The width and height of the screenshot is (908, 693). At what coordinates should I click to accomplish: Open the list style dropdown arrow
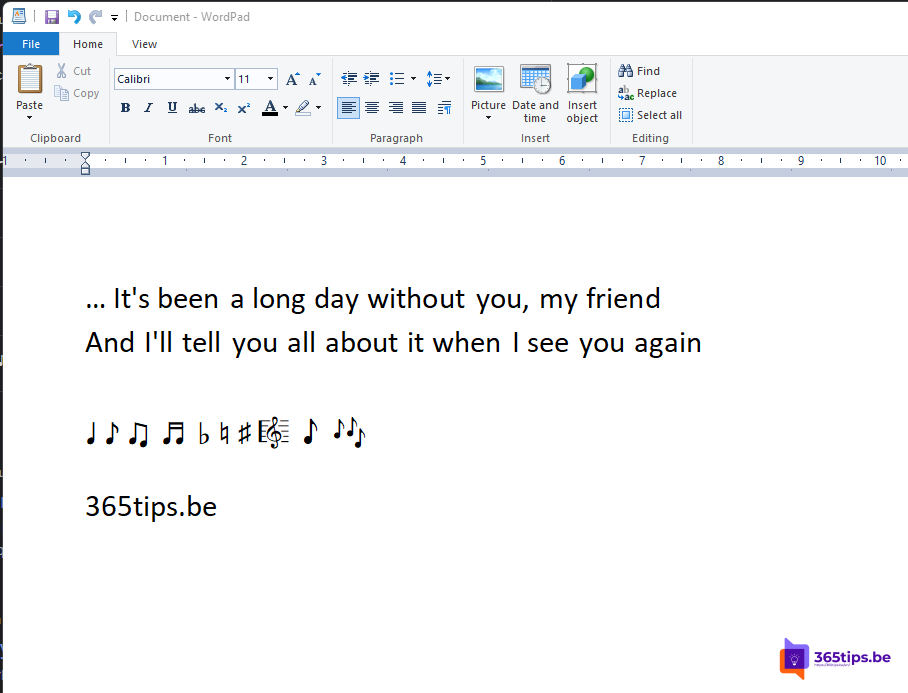413,78
